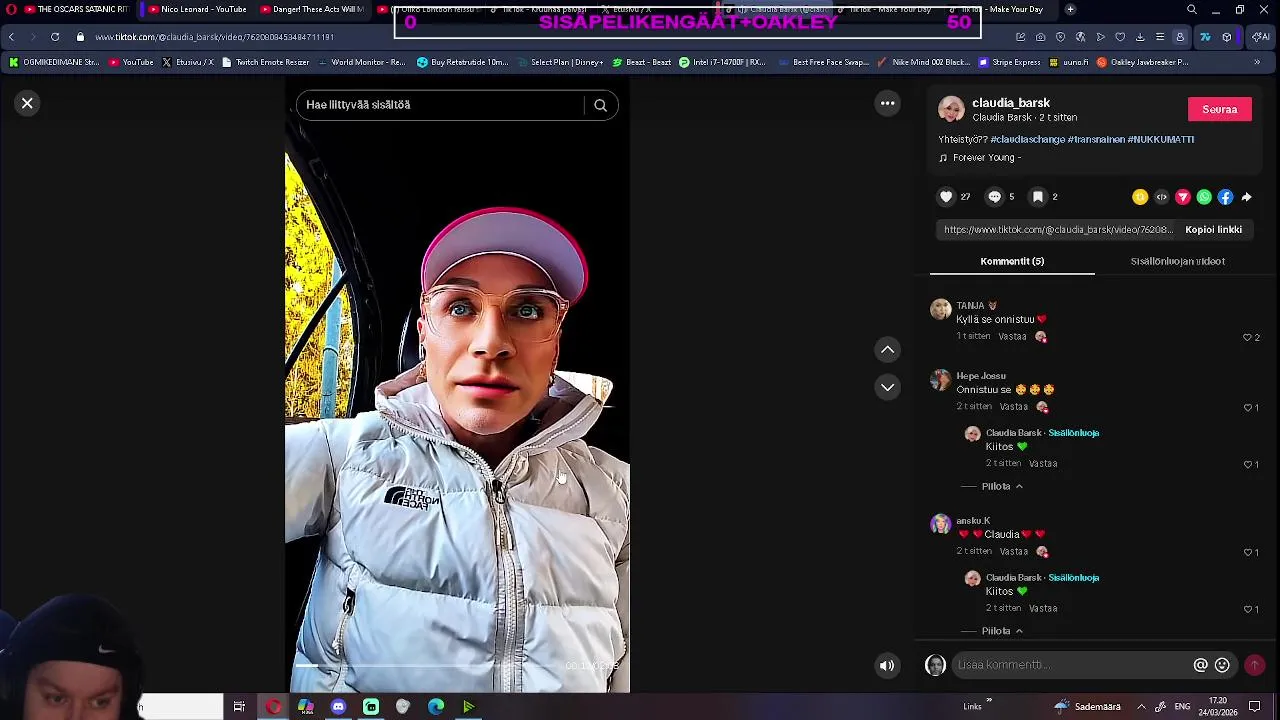1280x720 pixels.
Task: Open Forever Young music link
Action: point(985,157)
